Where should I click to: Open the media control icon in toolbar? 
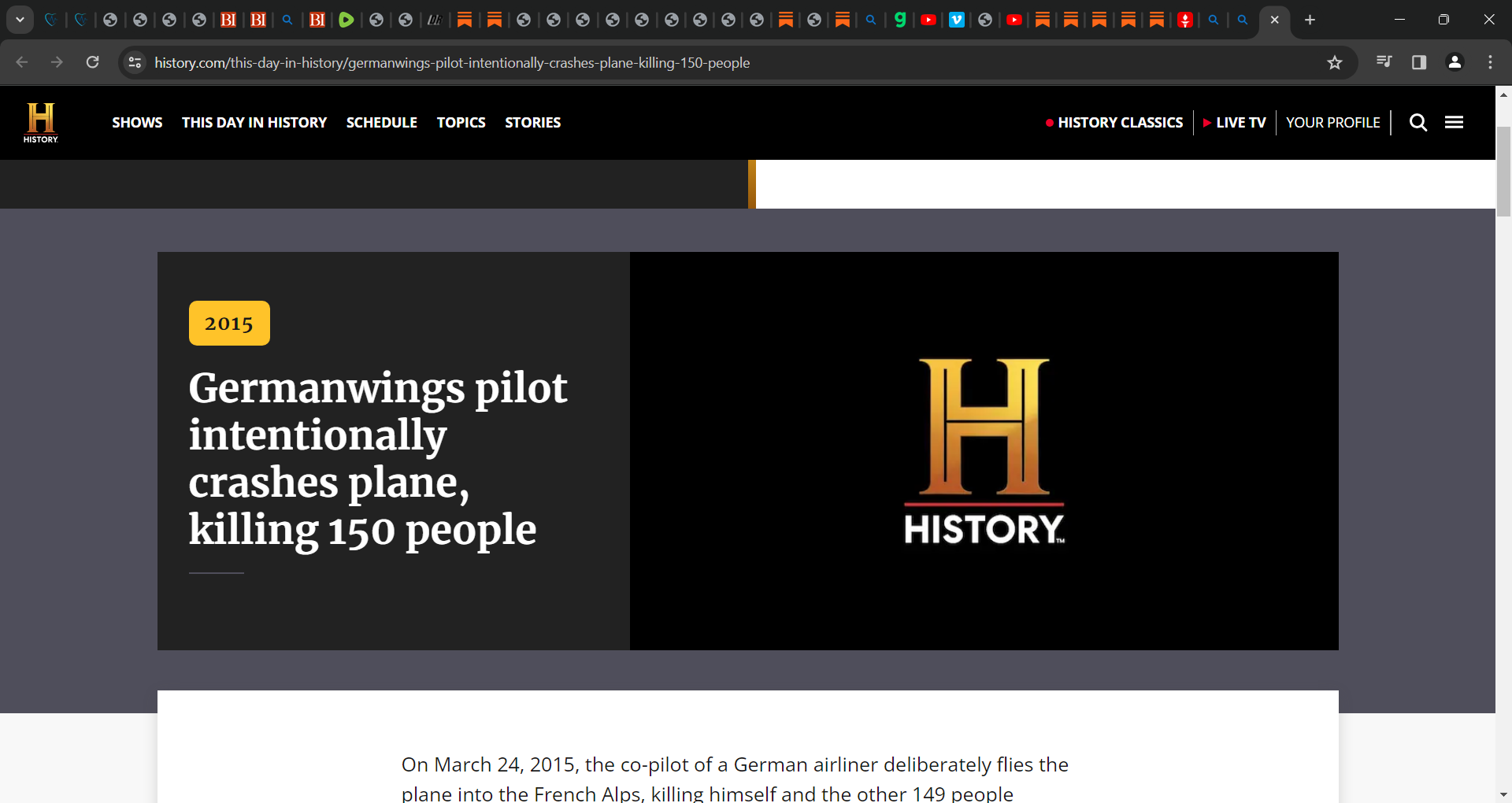click(1384, 62)
